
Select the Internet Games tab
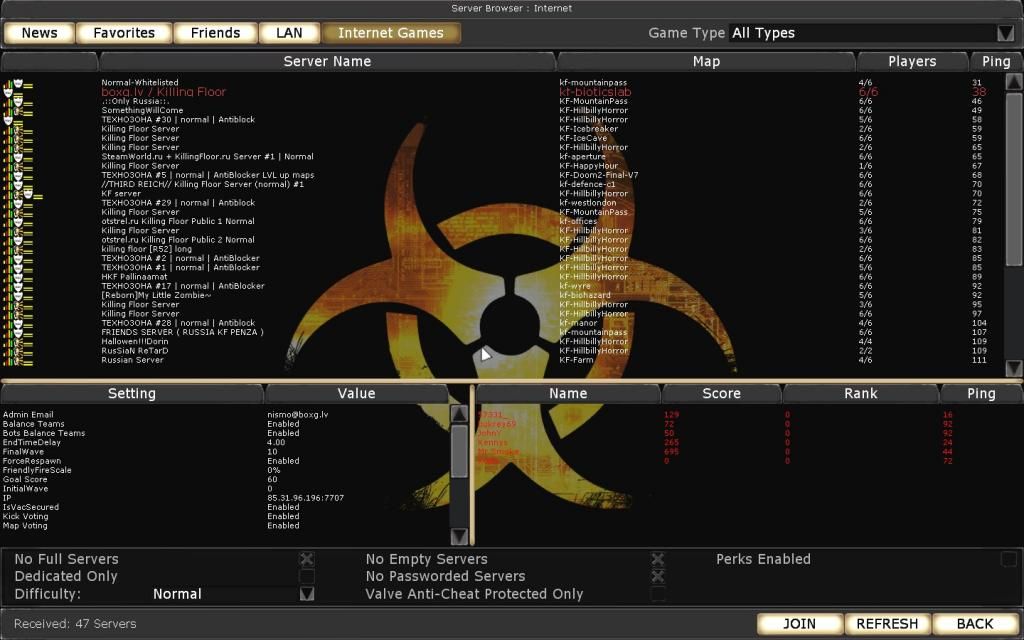[x=391, y=33]
